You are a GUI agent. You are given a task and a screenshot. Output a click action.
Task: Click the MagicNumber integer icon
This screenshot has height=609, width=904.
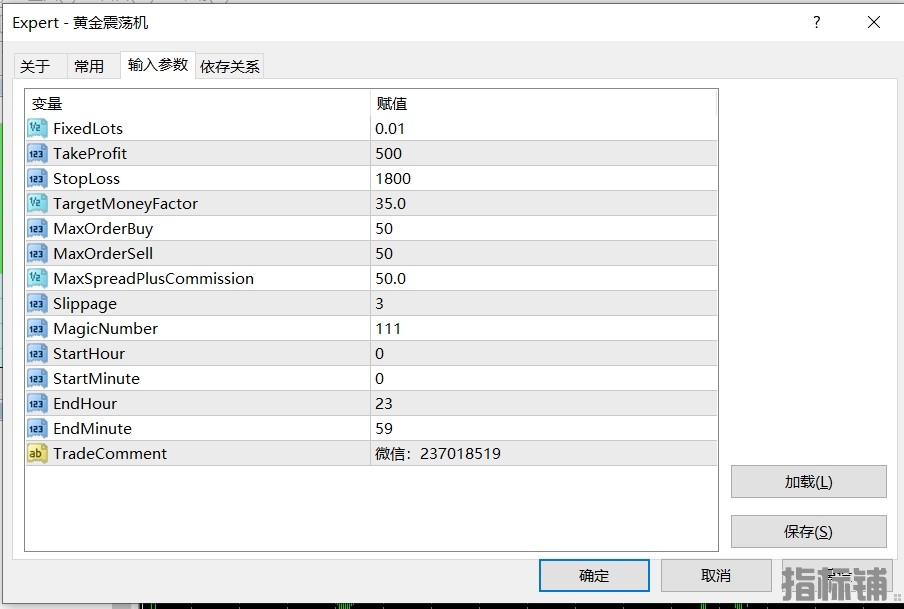coord(37,328)
